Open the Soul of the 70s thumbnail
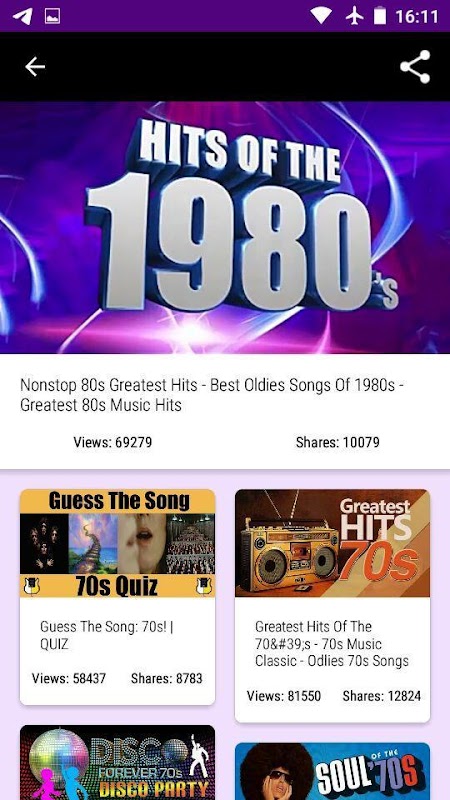Viewport: 450px width, 800px height. (332, 771)
